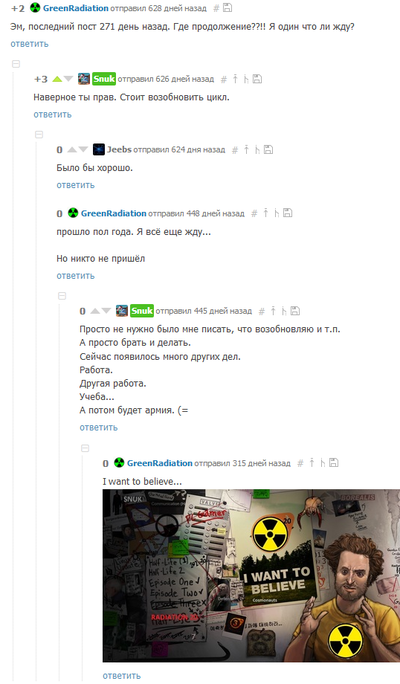Click the green Snuk badge at 445 days

click(x=142, y=311)
